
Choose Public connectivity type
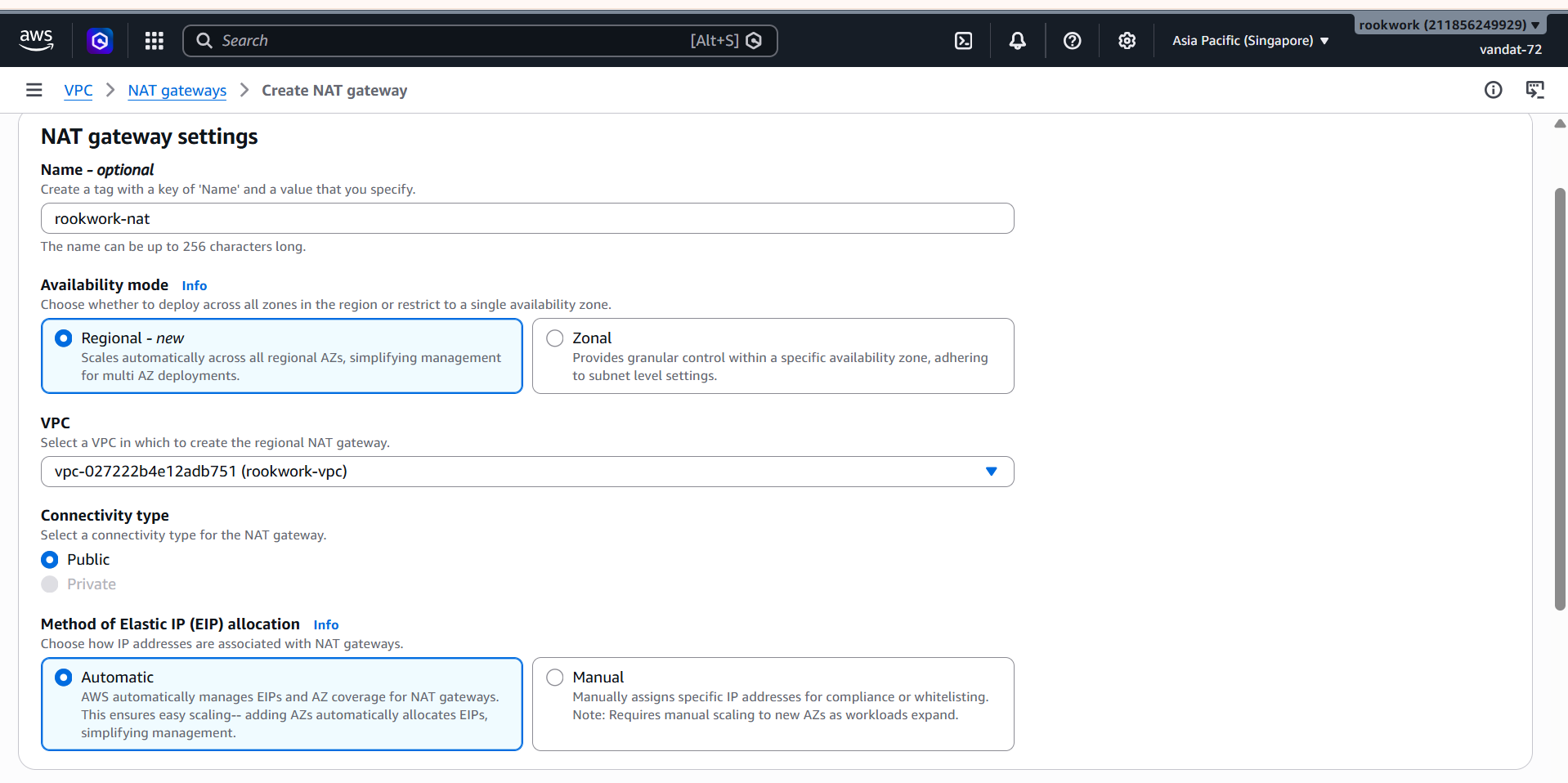50,560
